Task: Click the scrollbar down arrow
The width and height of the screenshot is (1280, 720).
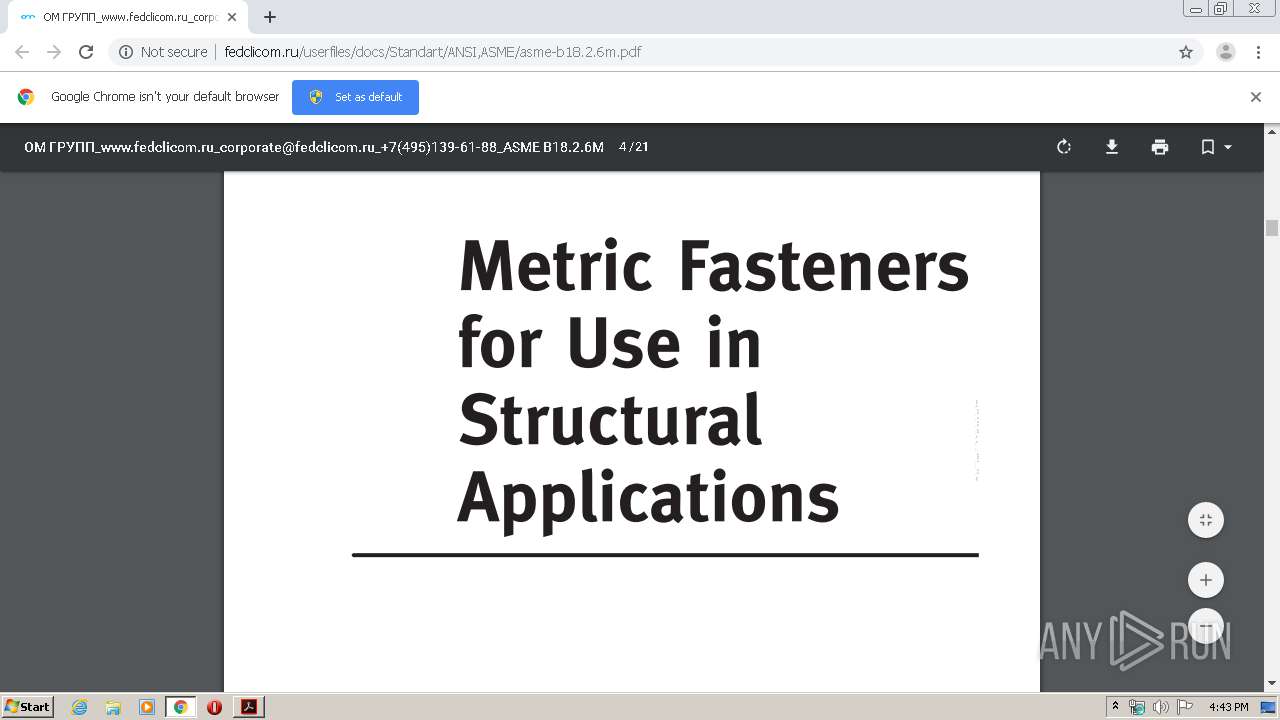Action: (1272, 684)
